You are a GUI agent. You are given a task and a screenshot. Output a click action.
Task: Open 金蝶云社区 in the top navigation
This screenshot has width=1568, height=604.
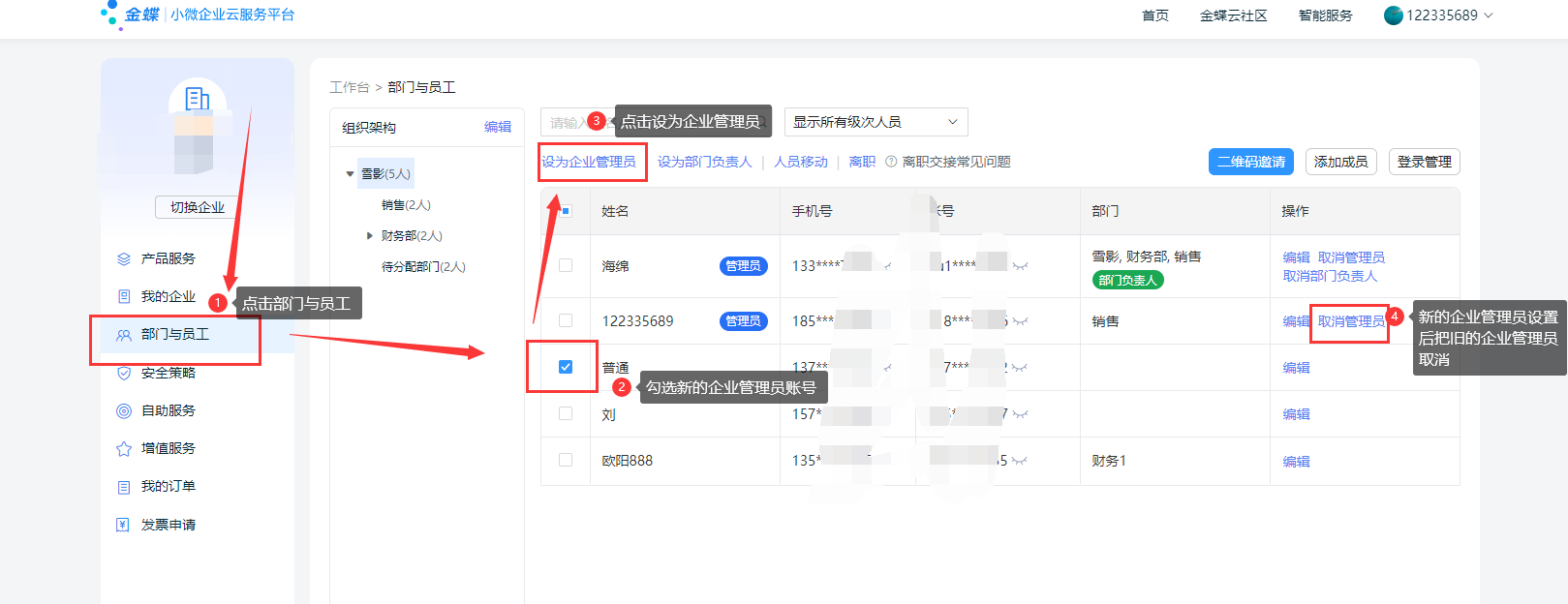pyautogui.click(x=1233, y=15)
